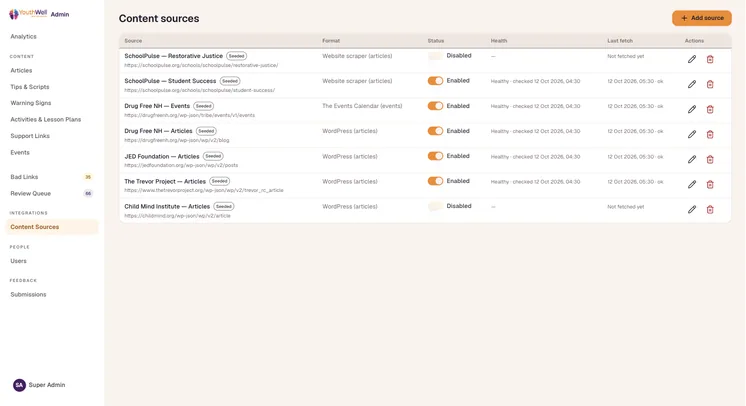The height and width of the screenshot is (406, 746).
Task: Delete the SchoolPulse — Student Success source
Action: click(x=710, y=84)
